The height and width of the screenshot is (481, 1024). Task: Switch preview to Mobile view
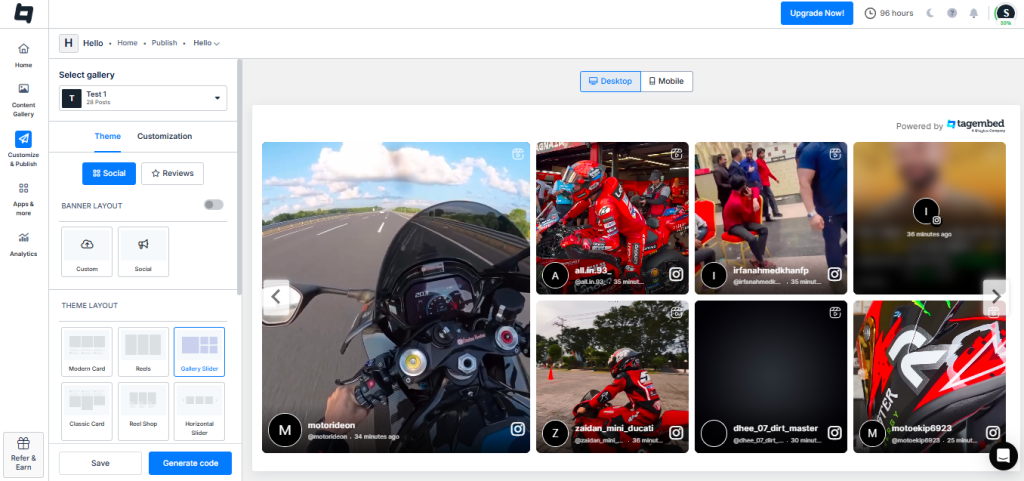click(x=666, y=81)
